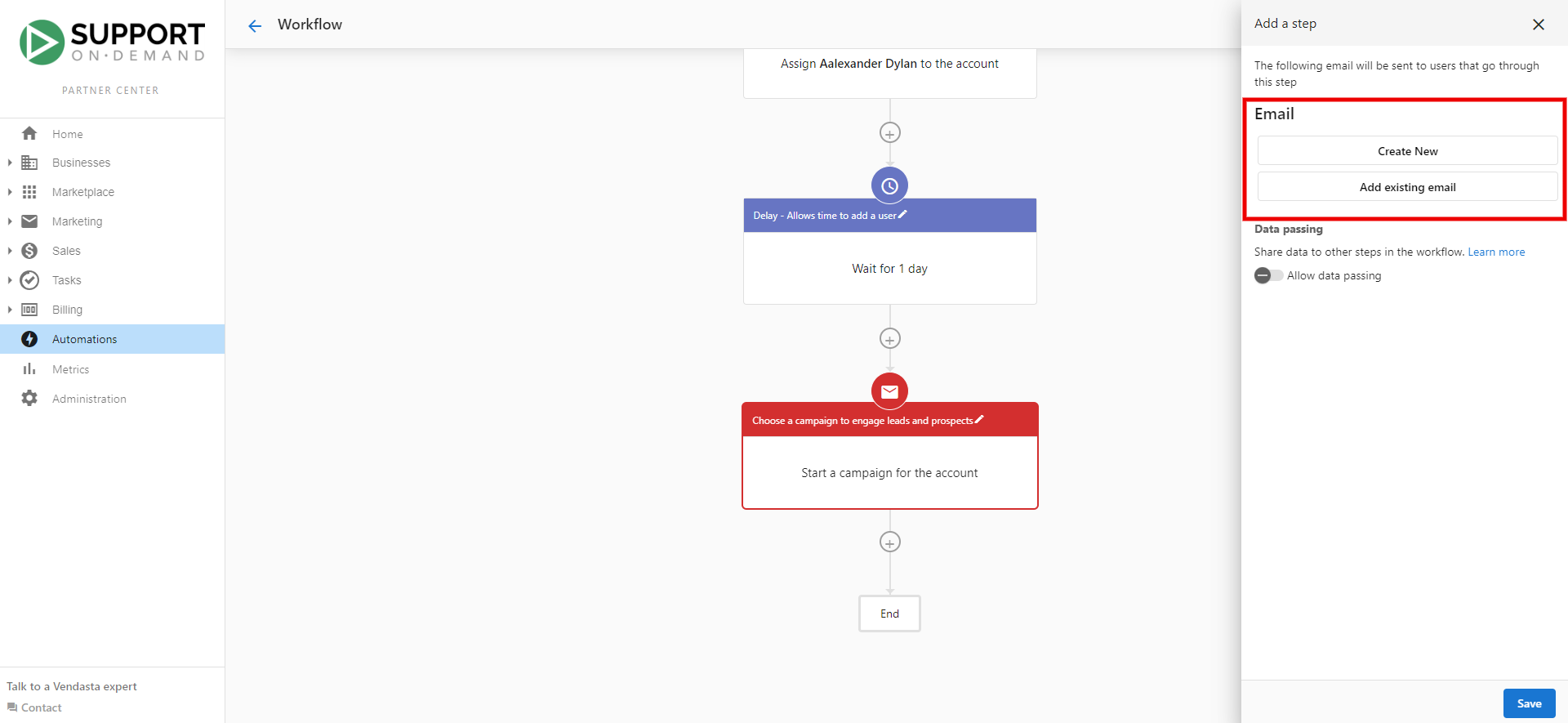Image resolution: width=1568 pixels, height=723 pixels.
Task: Open the Sales menu item
Action: click(x=112, y=251)
